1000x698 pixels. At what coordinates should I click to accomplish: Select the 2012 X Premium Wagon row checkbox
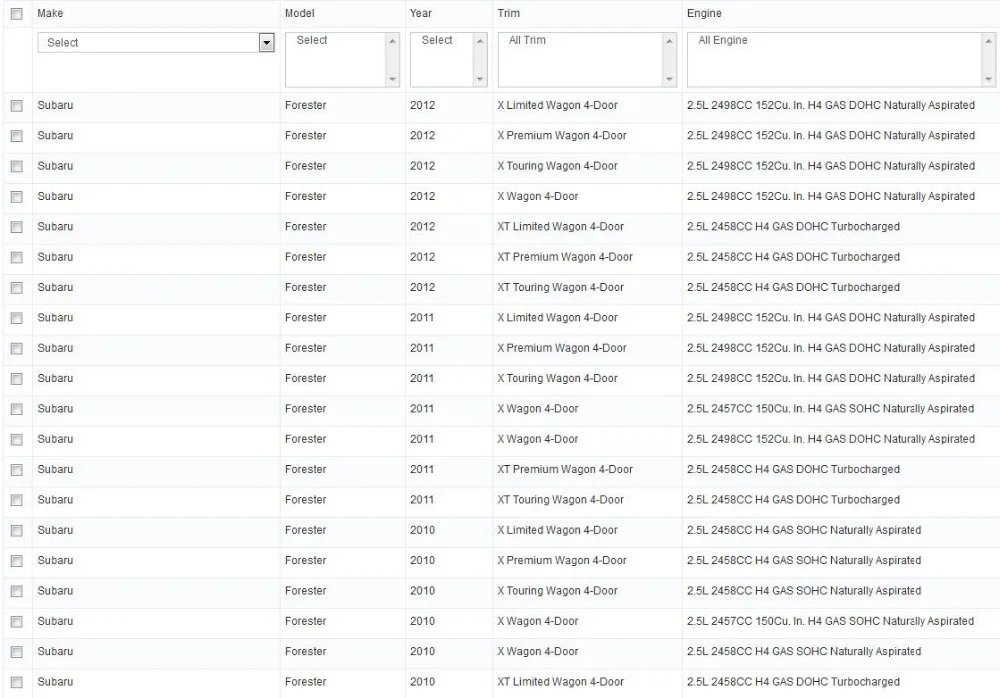click(17, 136)
